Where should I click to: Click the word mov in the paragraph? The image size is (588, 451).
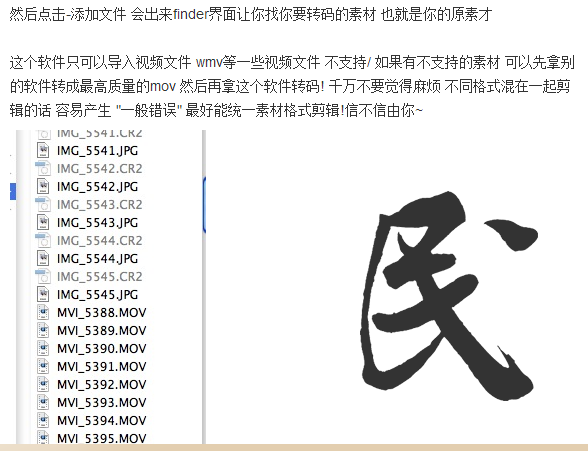[x=163, y=86]
